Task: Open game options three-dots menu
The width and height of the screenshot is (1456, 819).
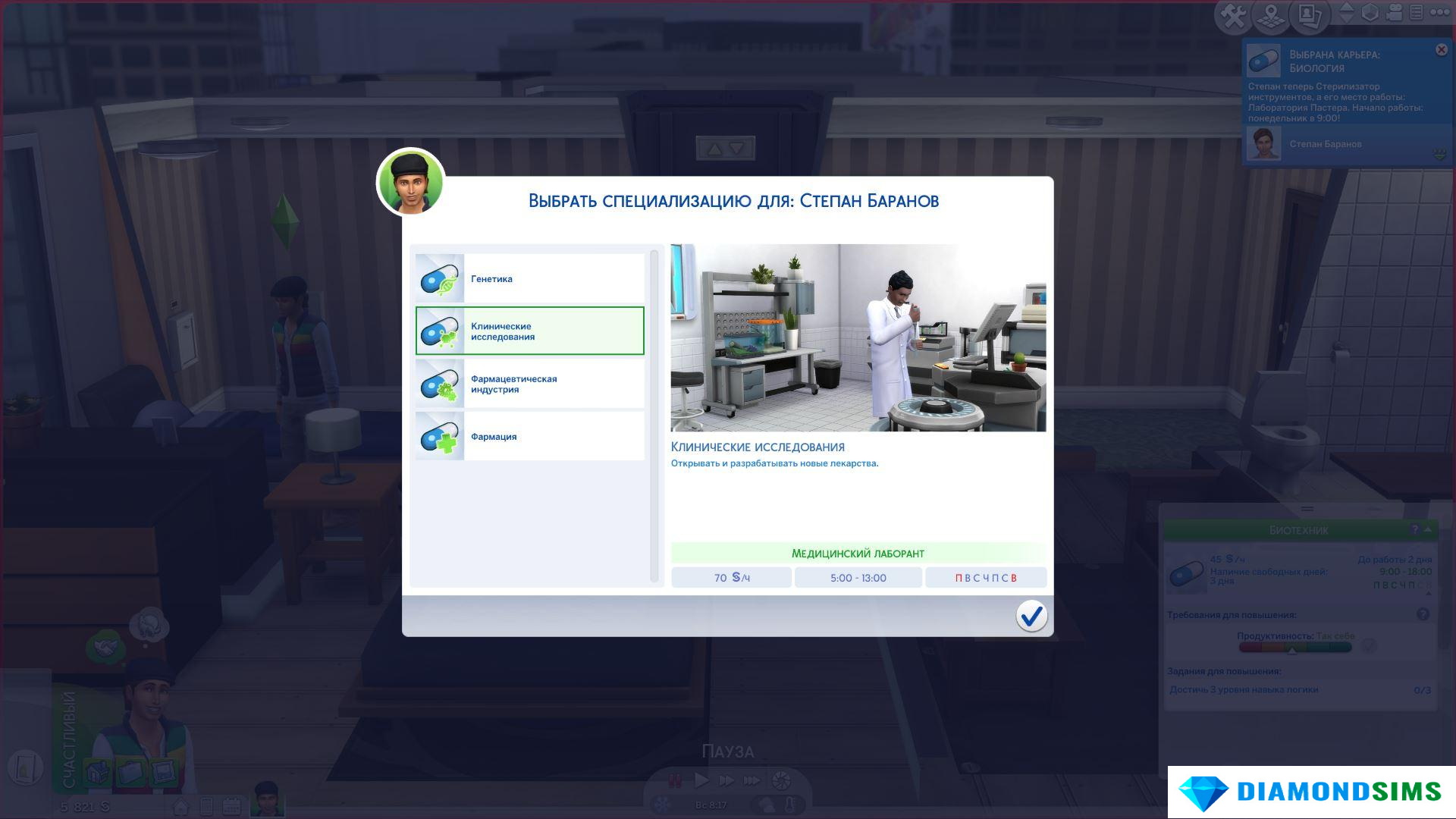Action: point(1439,13)
